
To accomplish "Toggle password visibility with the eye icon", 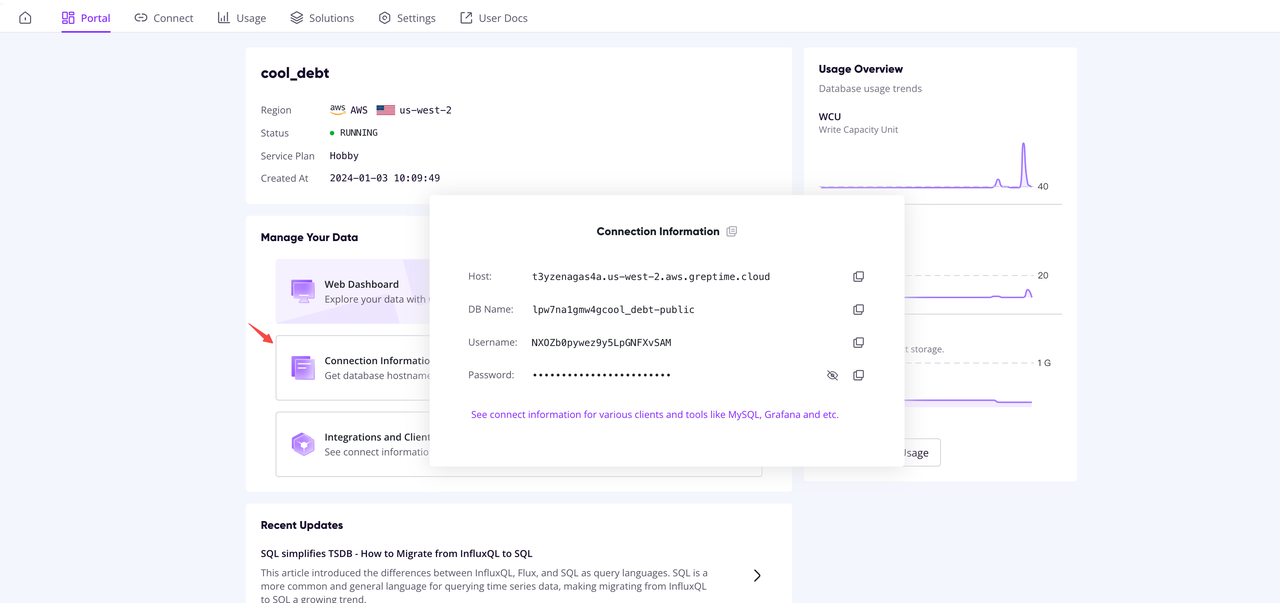I will pos(832,375).
